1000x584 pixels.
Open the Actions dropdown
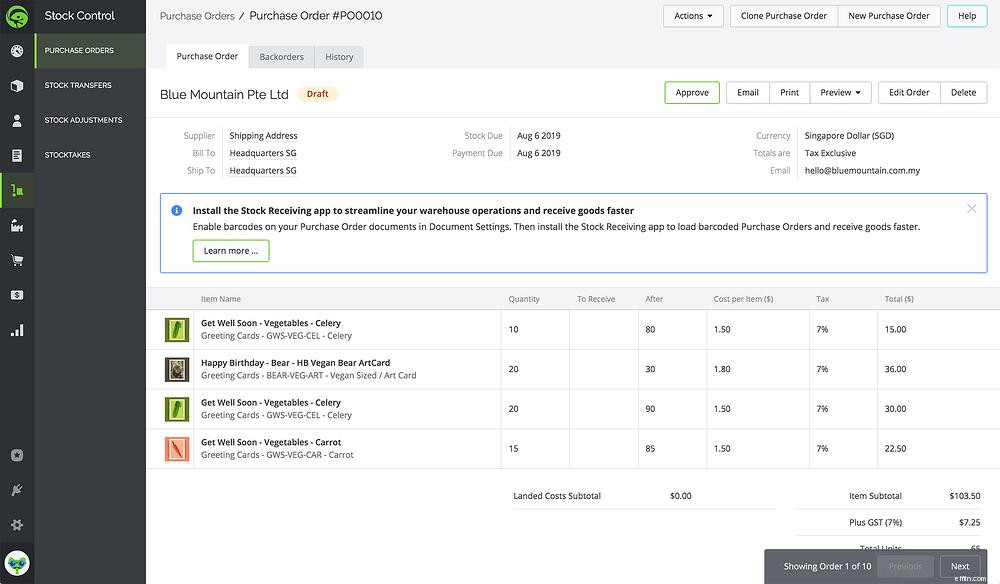click(x=692, y=16)
